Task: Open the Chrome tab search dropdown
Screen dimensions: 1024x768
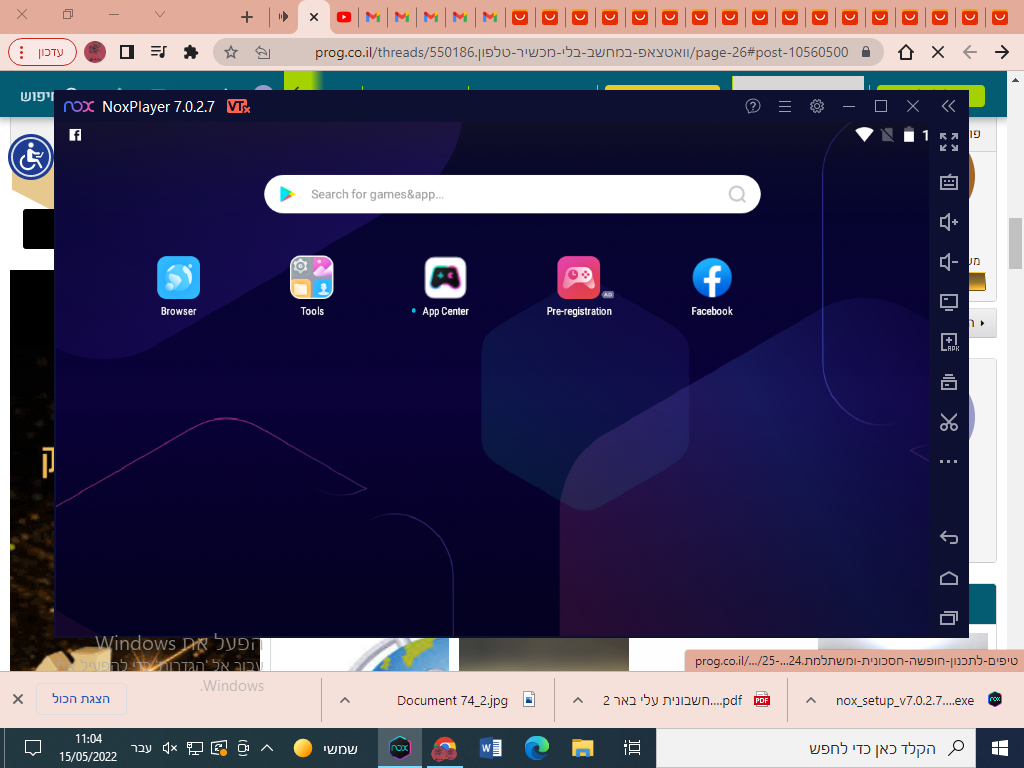Action: coord(159,14)
